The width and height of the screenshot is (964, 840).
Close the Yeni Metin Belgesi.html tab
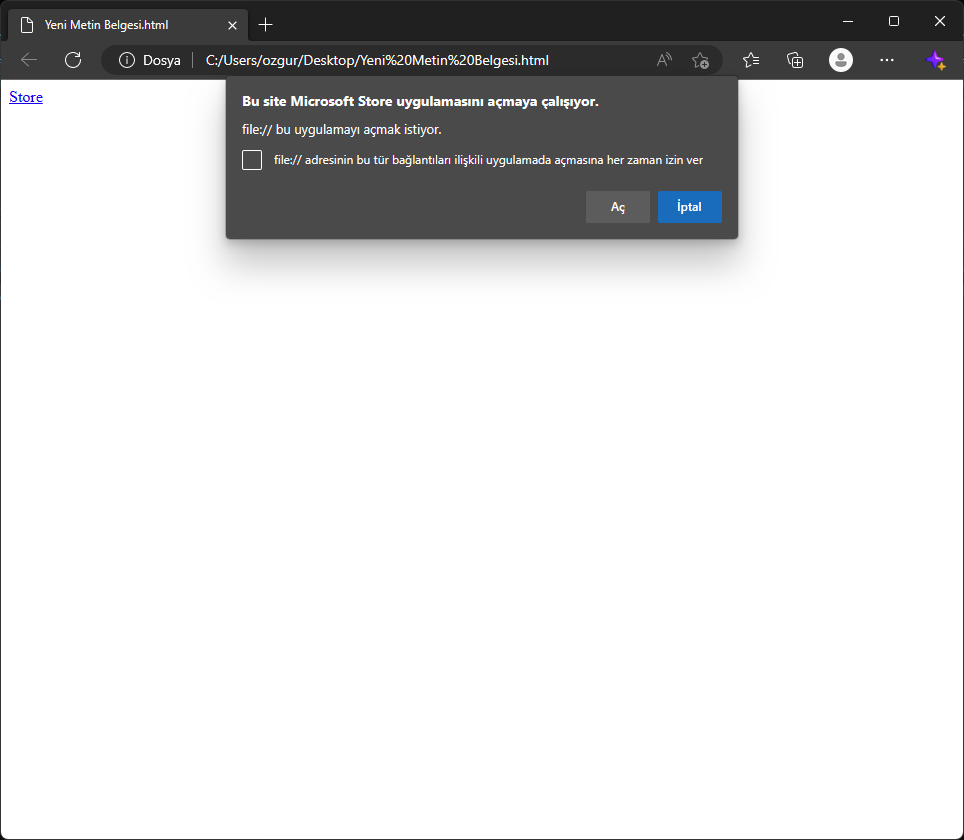[232, 25]
